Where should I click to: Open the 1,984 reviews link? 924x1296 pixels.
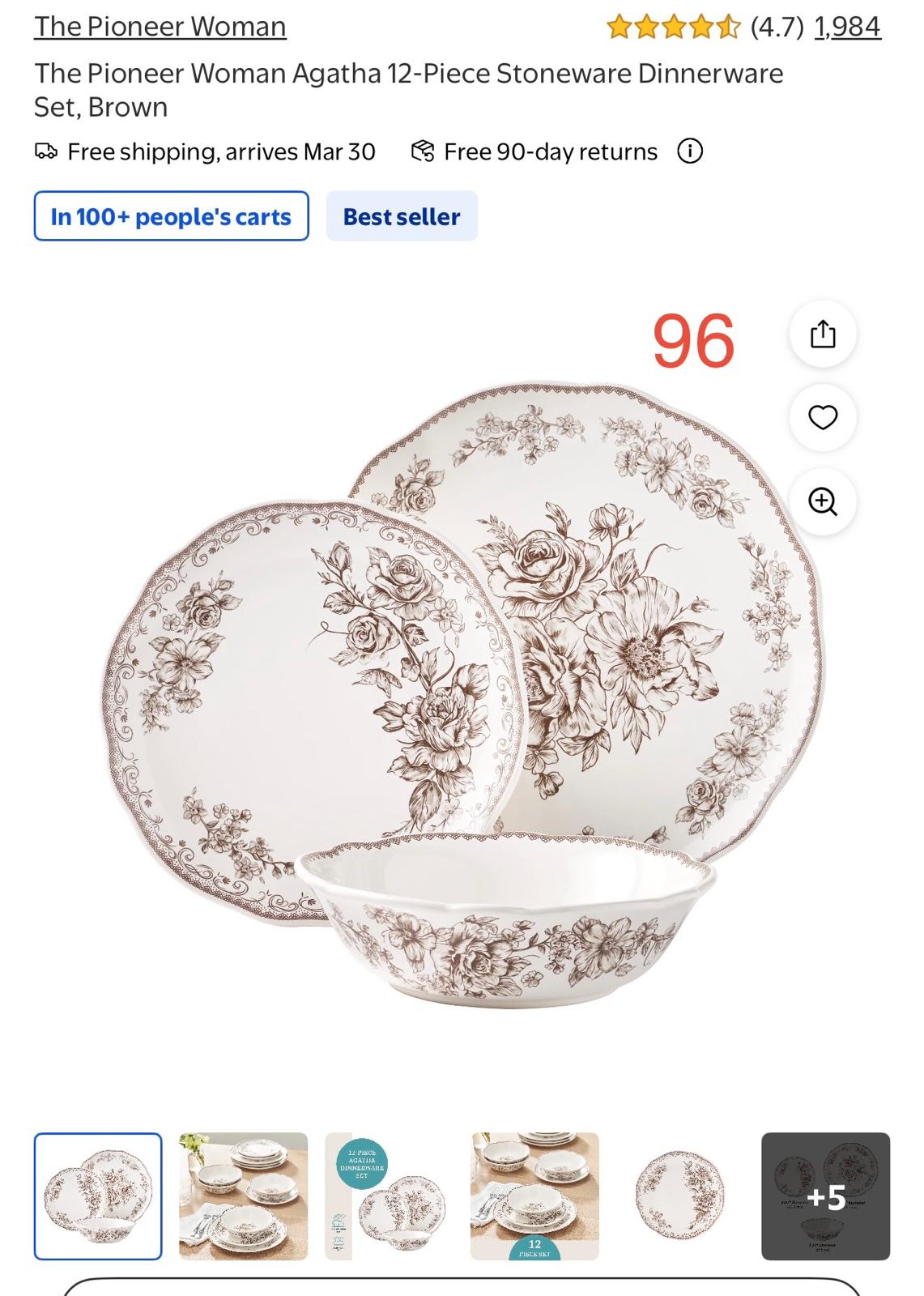pyautogui.click(x=847, y=27)
